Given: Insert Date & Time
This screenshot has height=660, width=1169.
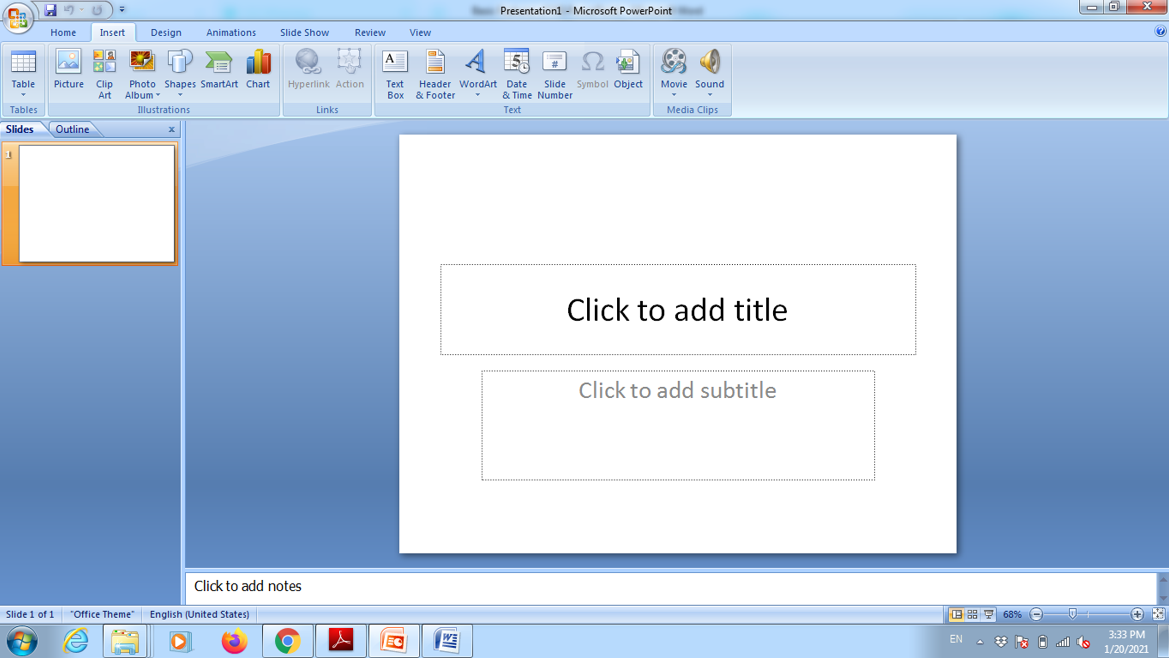Looking at the screenshot, I should (x=516, y=73).
